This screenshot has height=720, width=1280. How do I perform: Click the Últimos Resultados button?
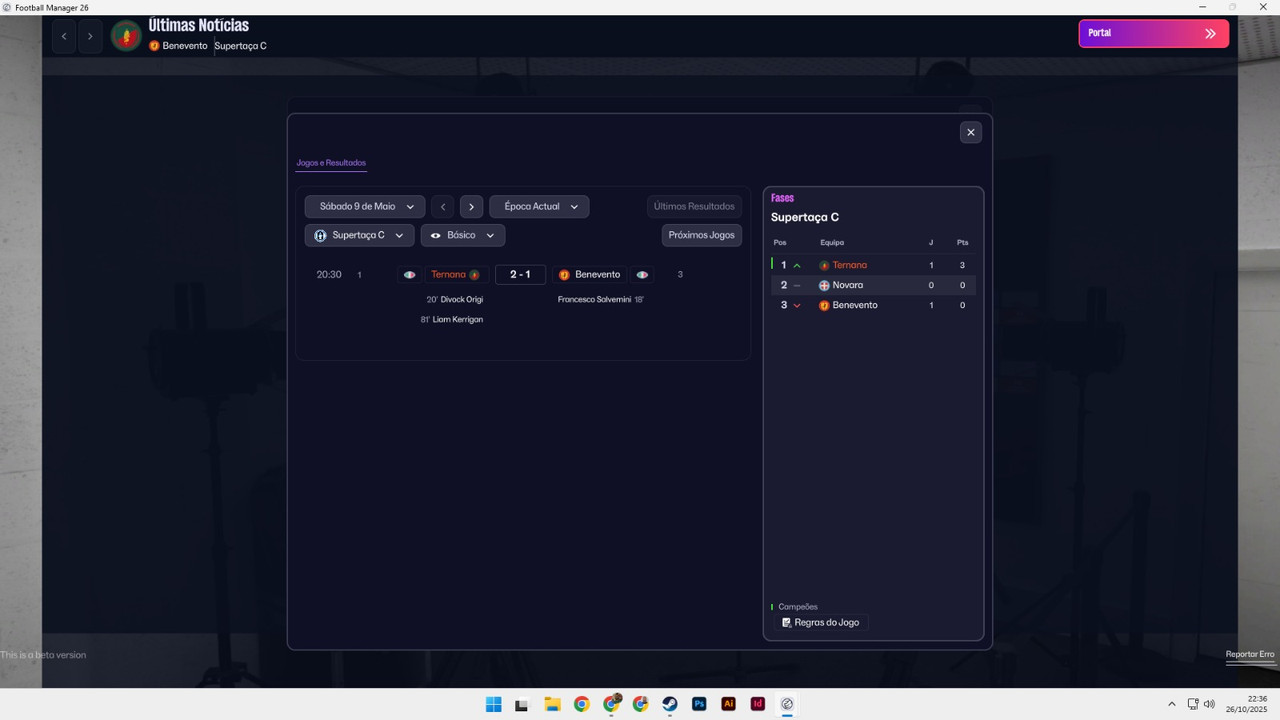click(x=694, y=207)
